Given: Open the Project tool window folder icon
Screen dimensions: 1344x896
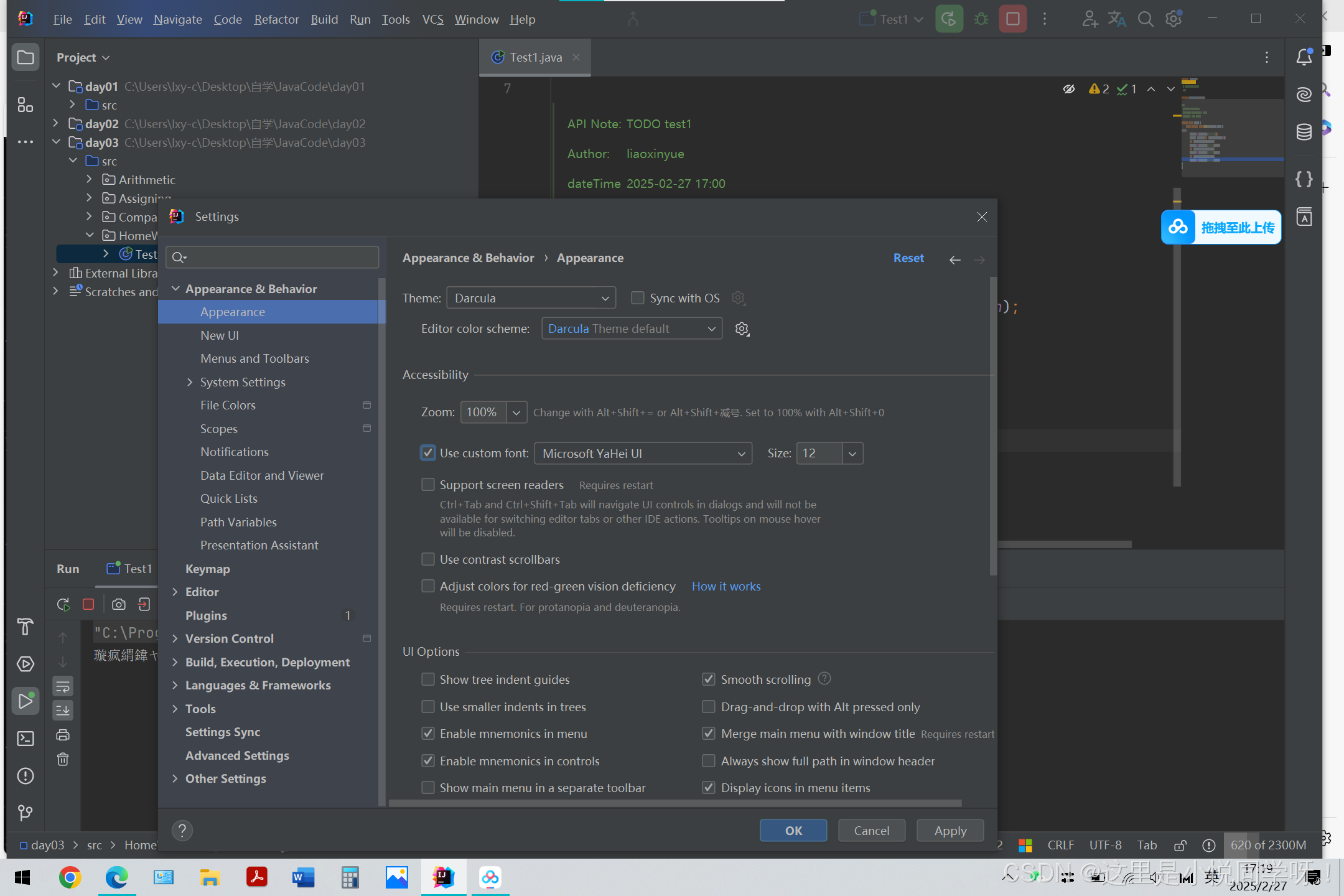Looking at the screenshot, I should [x=26, y=58].
